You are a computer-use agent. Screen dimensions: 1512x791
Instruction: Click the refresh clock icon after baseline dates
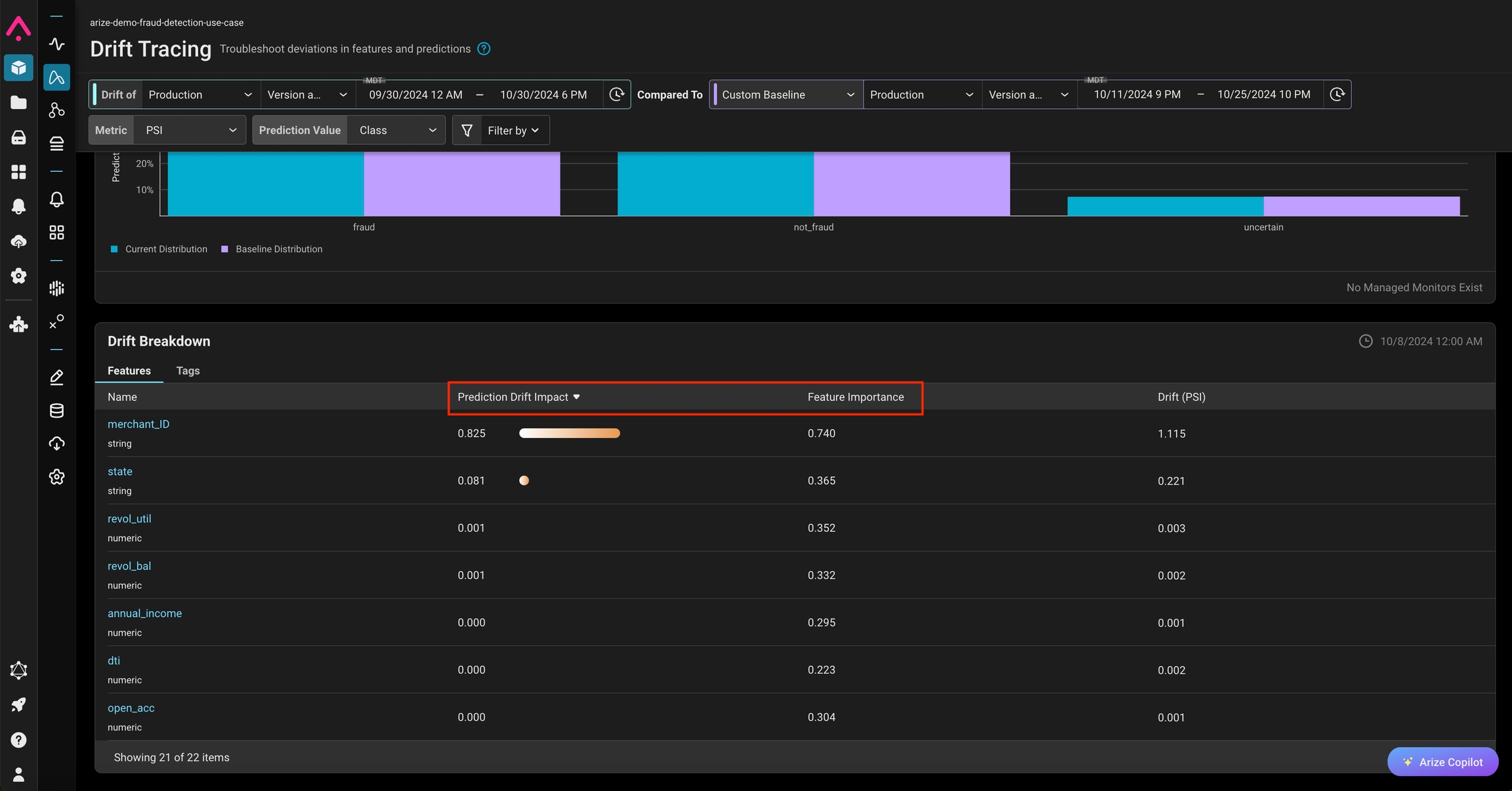[x=1337, y=94]
